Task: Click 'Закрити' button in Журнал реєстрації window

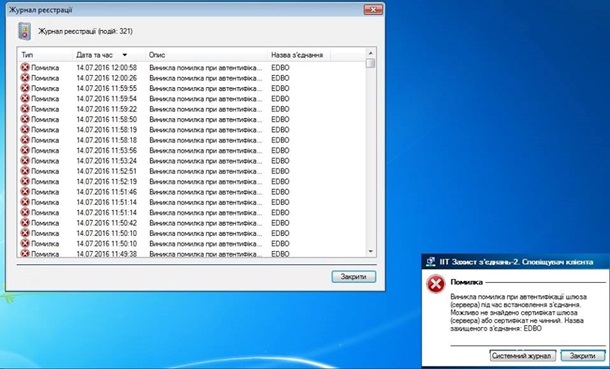Action: point(354,276)
